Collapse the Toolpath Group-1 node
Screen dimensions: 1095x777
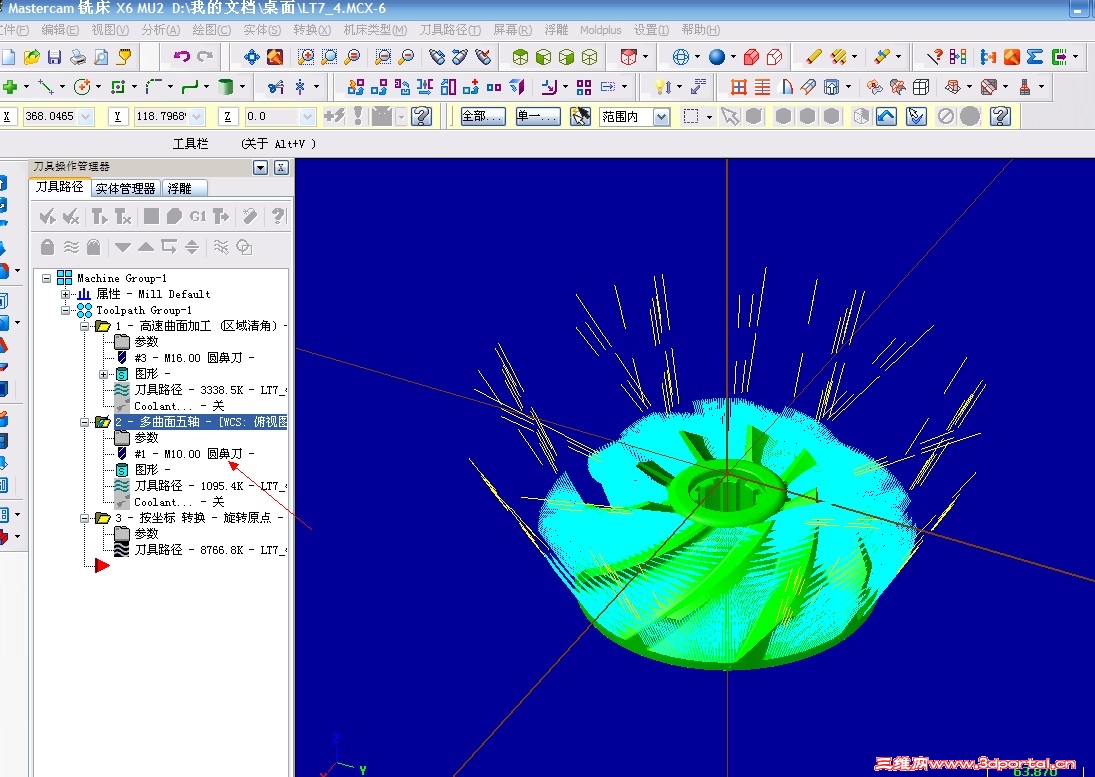[66, 310]
